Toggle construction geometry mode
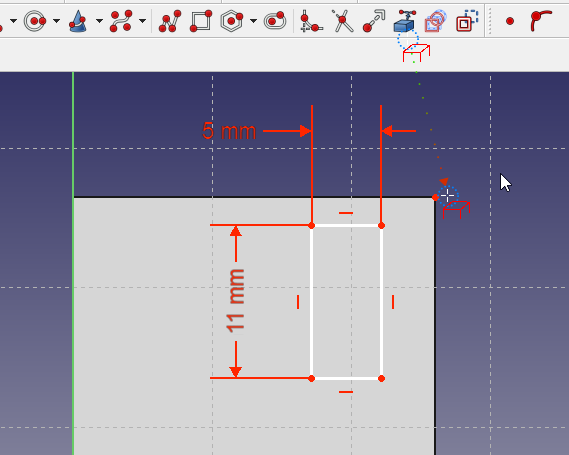Image resolution: width=569 pixels, height=455 pixels. click(467, 21)
